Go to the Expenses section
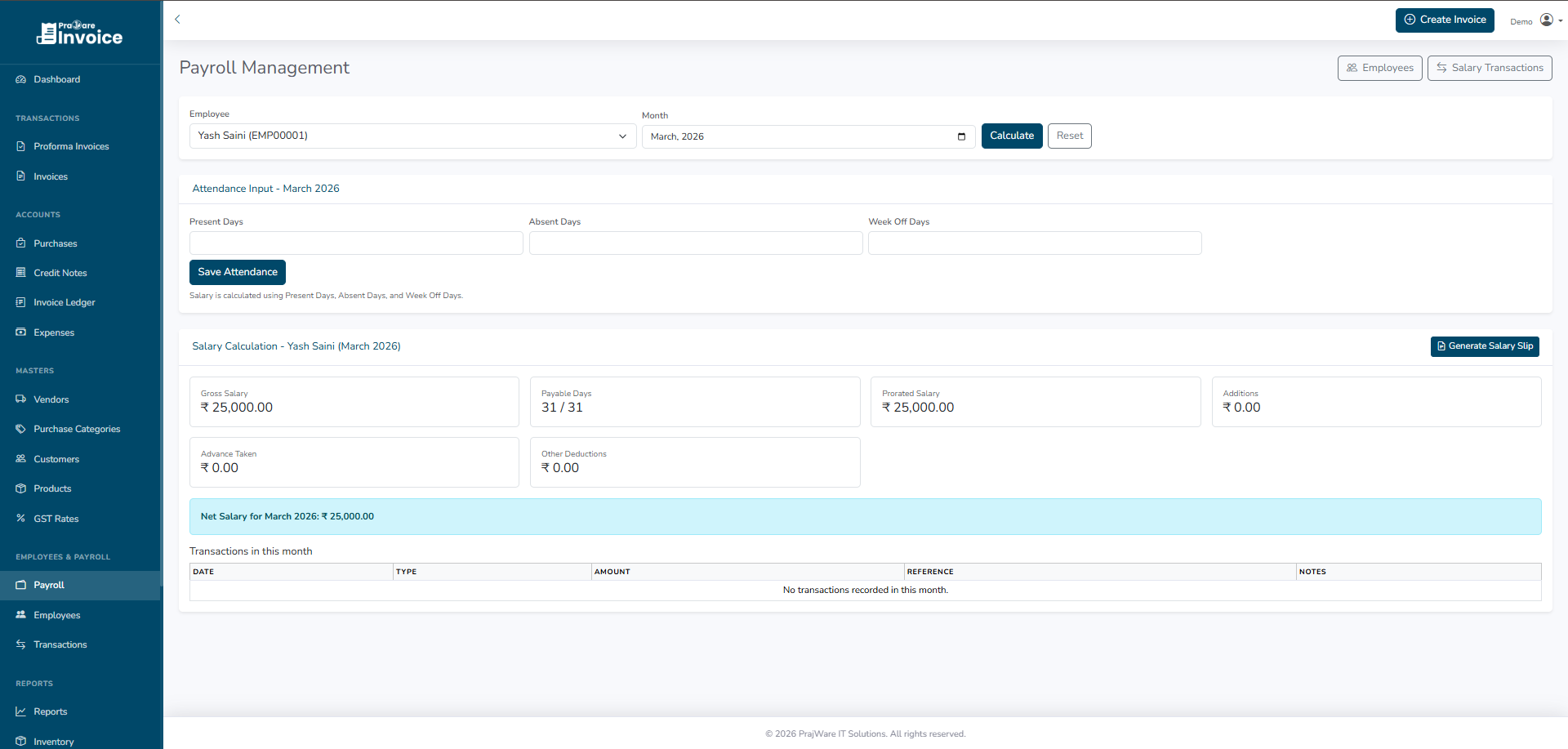Screen dimensions: 1568x749 (54, 332)
